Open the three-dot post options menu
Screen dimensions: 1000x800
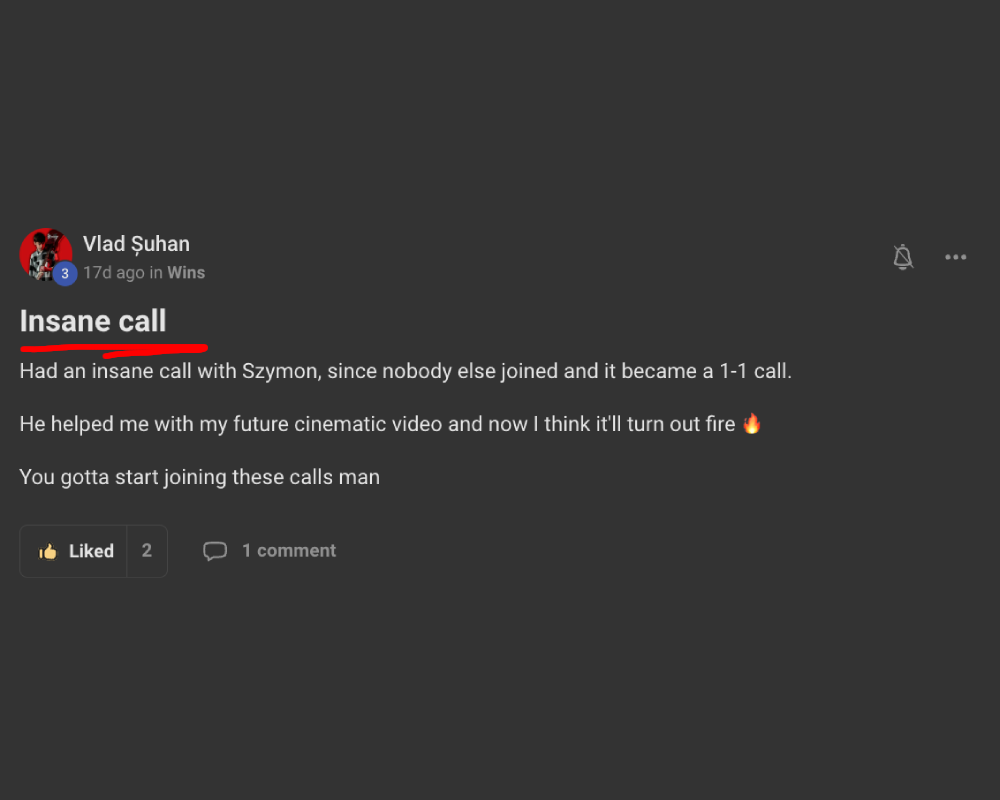[956, 257]
